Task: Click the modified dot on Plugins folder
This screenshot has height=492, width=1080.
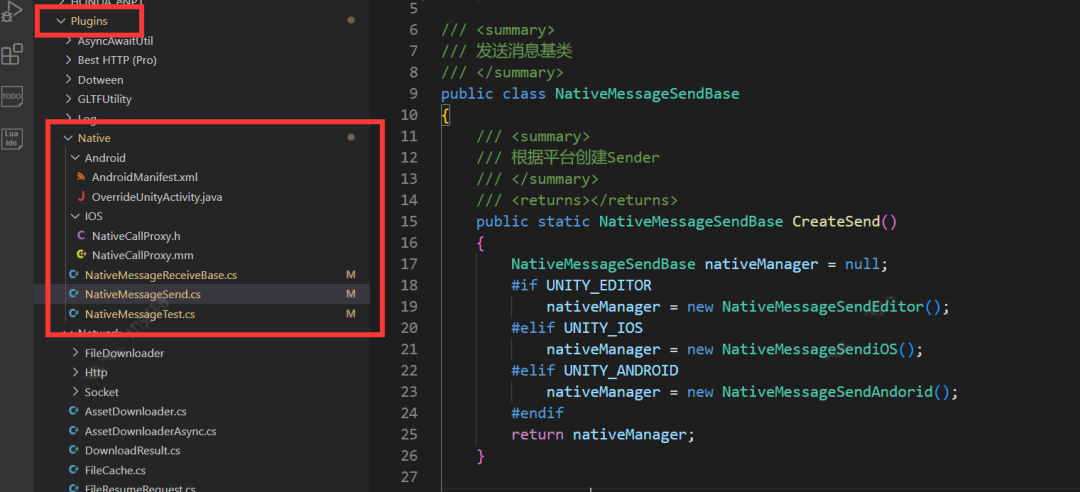Action: (x=351, y=21)
